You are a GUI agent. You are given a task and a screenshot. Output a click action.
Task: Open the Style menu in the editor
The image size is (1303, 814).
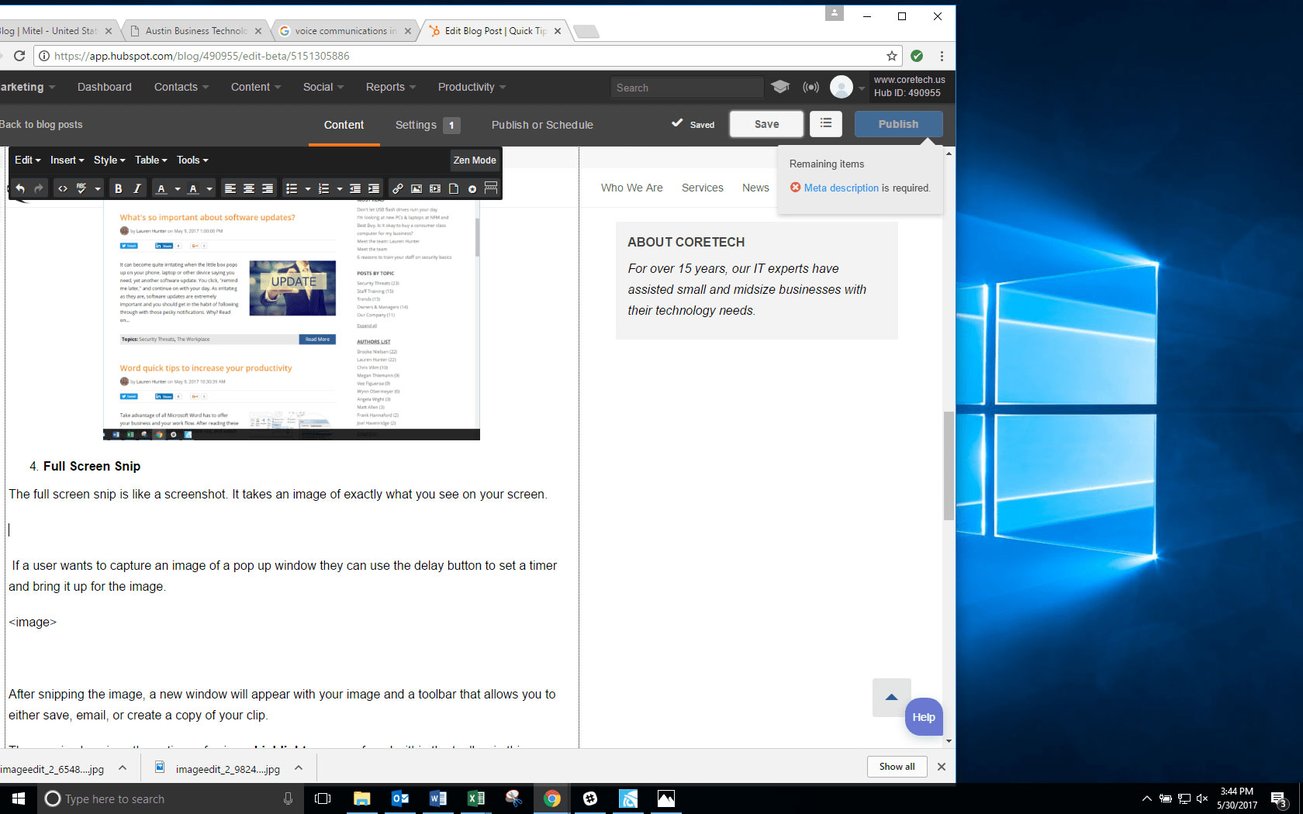pos(108,160)
